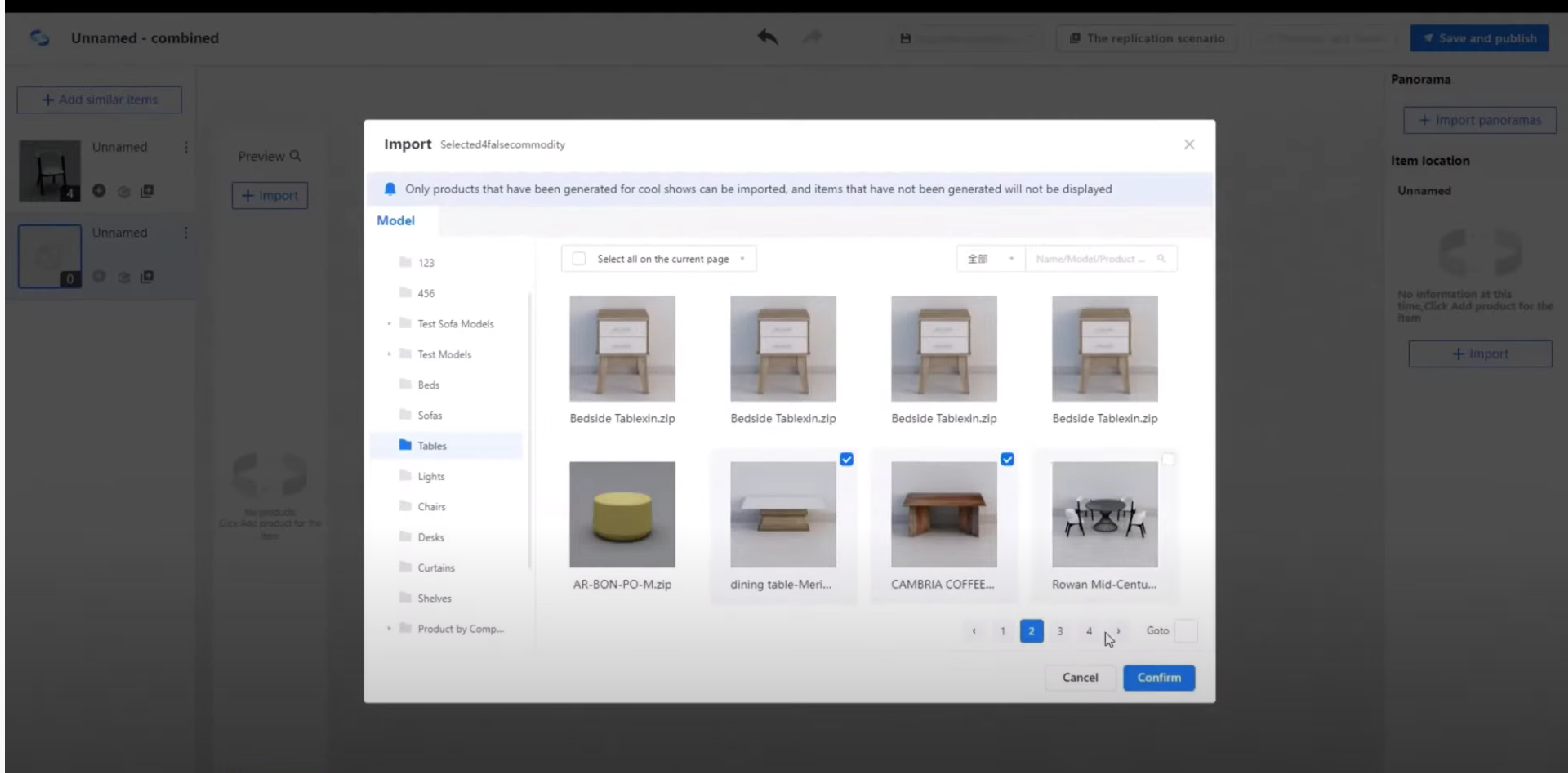Go to previous page using left arrow

coord(975,631)
